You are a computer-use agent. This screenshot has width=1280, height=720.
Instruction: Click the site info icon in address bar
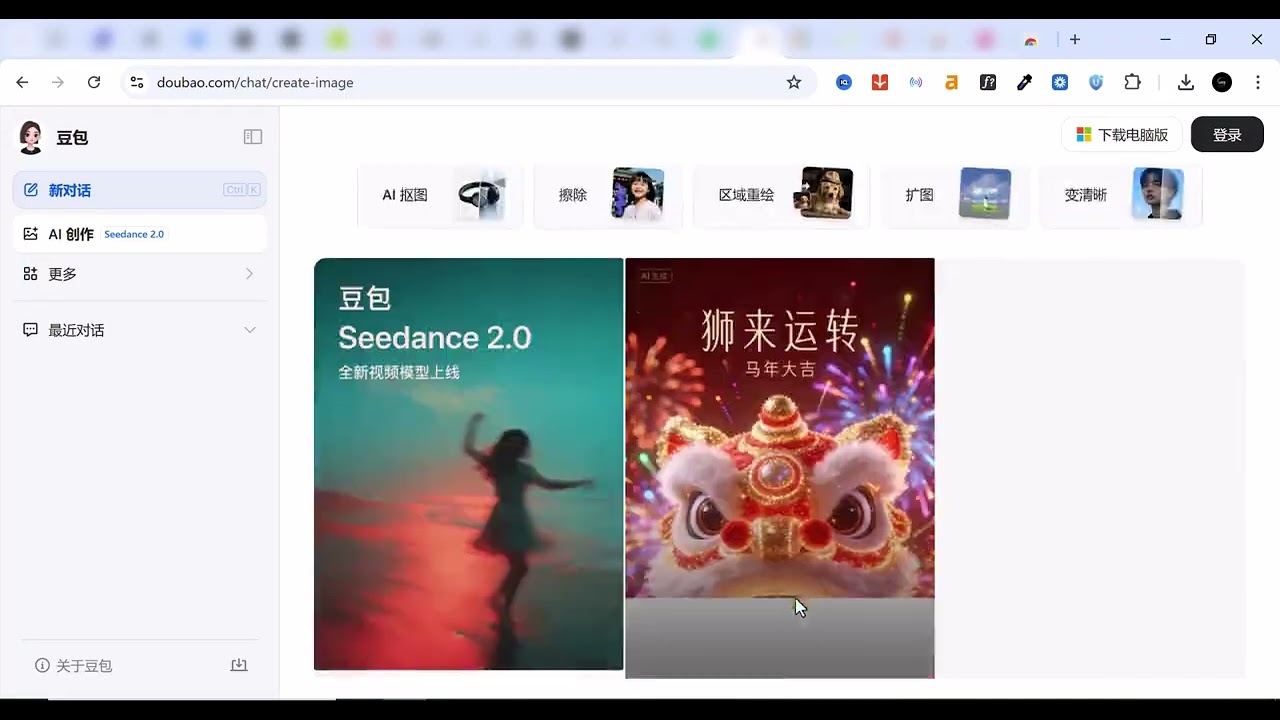[x=137, y=82]
